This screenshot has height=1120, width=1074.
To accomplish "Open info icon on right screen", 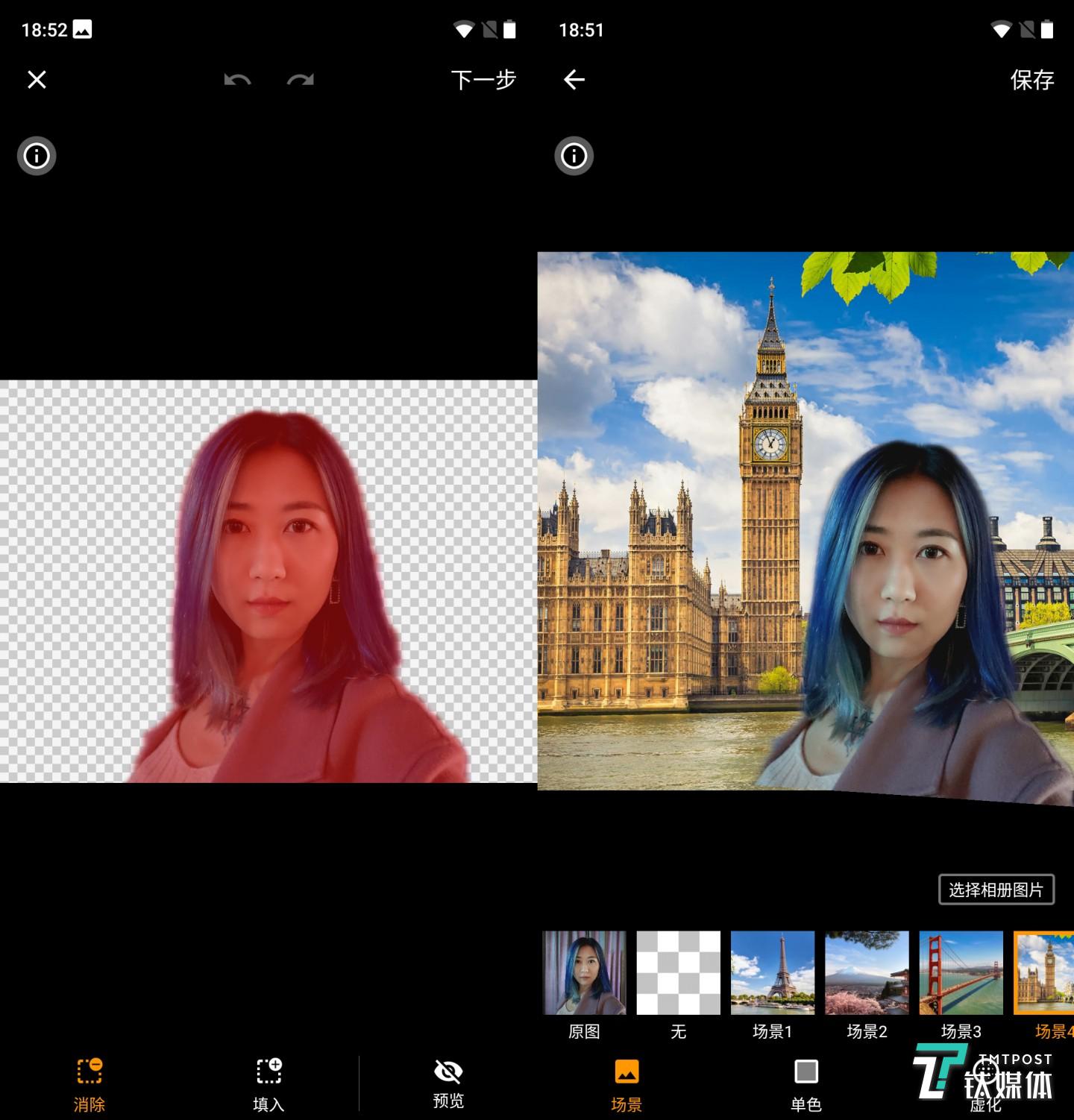I will (574, 156).
